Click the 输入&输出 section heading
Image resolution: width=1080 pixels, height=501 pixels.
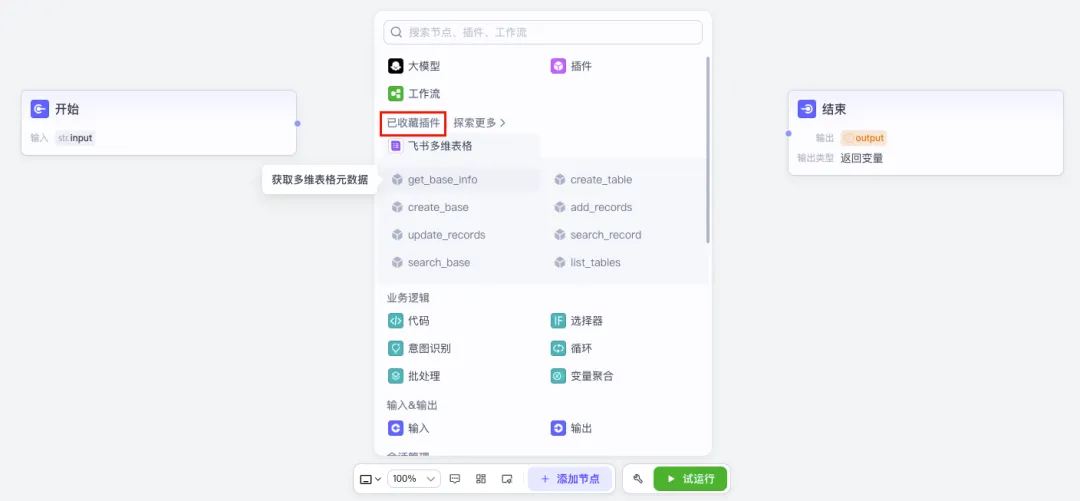(x=412, y=405)
